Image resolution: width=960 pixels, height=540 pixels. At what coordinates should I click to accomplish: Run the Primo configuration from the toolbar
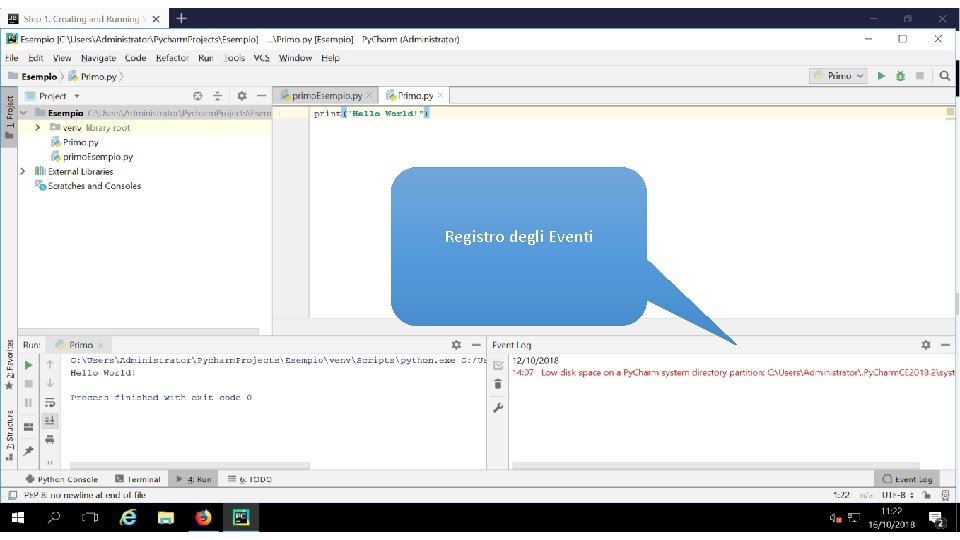pos(881,76)
